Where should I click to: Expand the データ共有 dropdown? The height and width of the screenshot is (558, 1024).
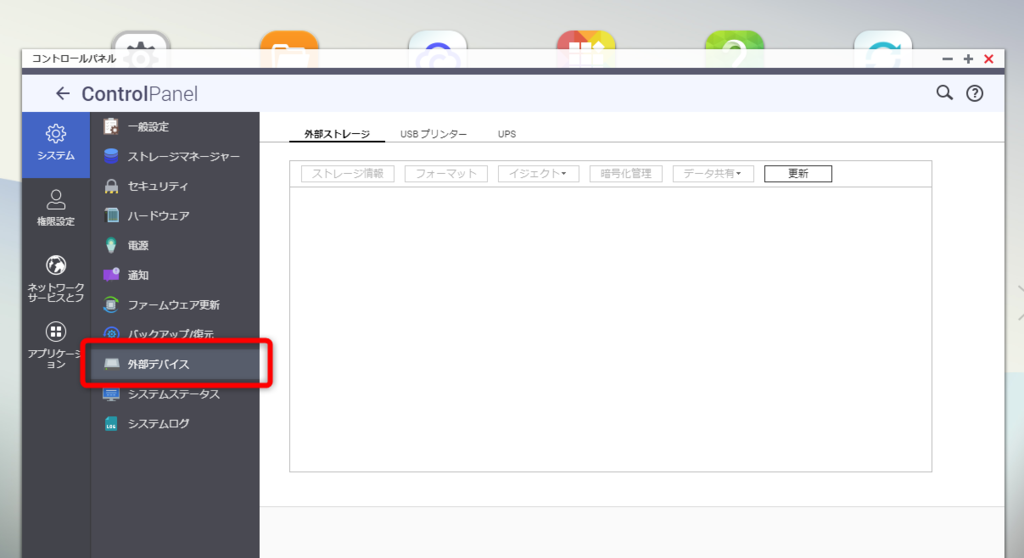tap(713, 174)
